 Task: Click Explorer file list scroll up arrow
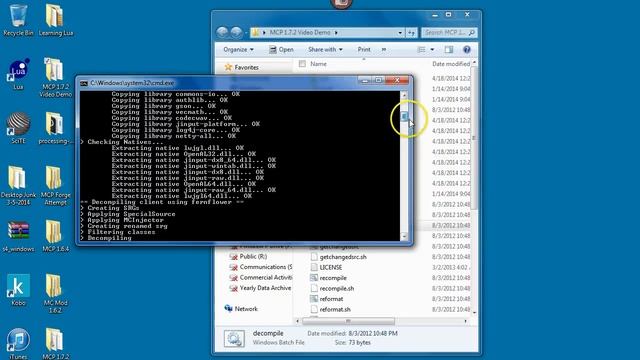tap(474, 63)
